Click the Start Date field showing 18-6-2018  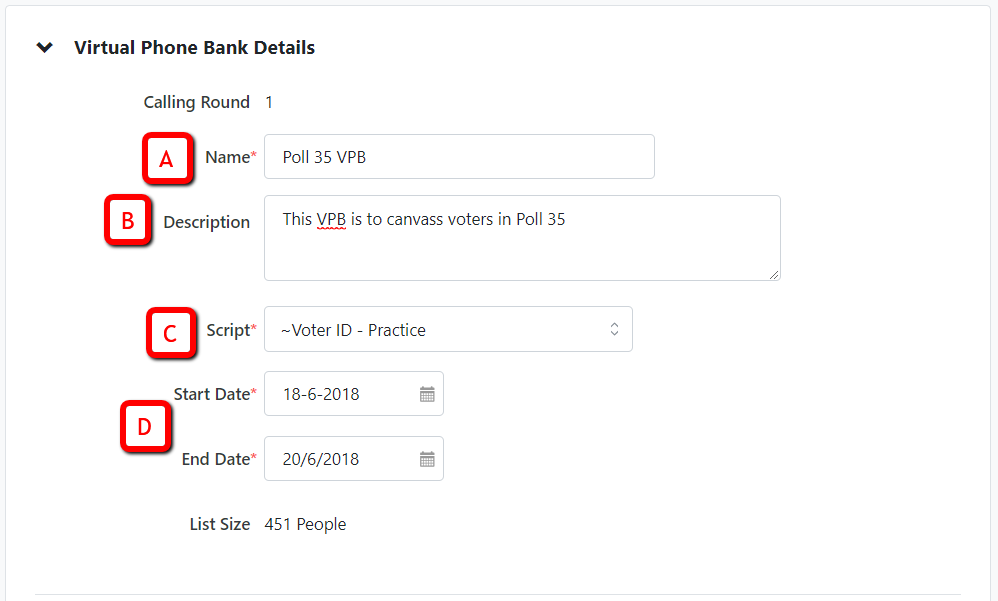[354, 393]
